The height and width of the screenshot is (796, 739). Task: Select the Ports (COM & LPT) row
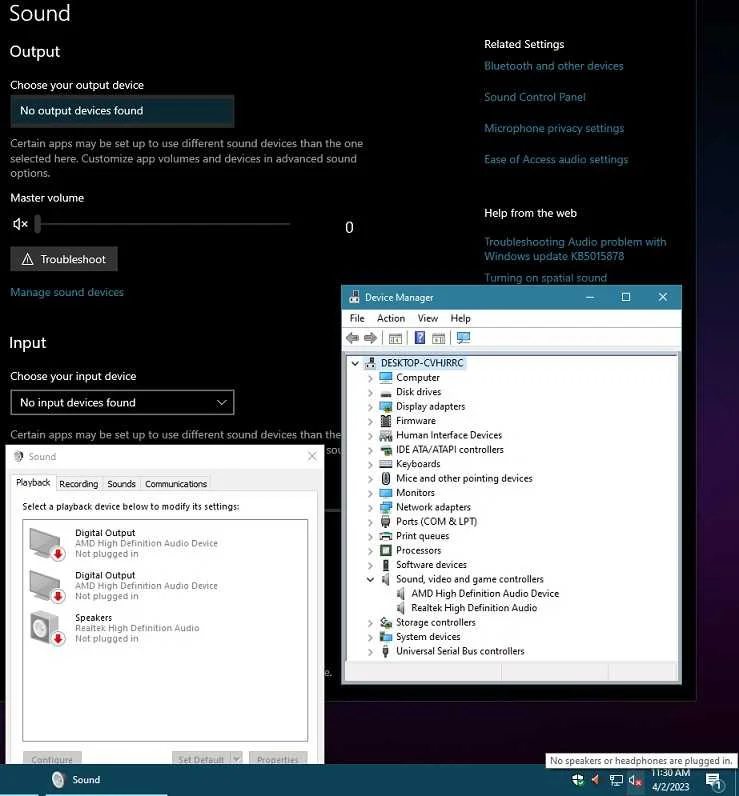[x=436, y=521]
